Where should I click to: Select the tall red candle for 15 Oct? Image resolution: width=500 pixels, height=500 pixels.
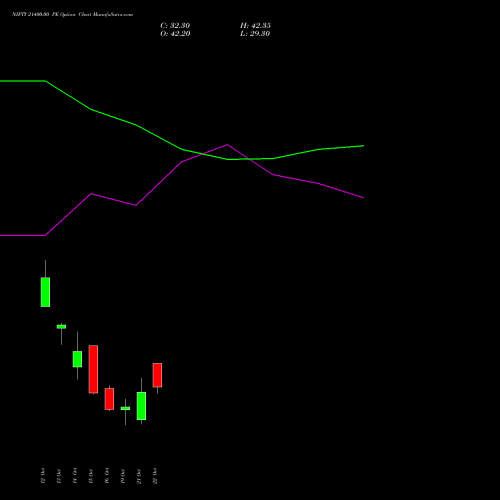click(93, 369)
